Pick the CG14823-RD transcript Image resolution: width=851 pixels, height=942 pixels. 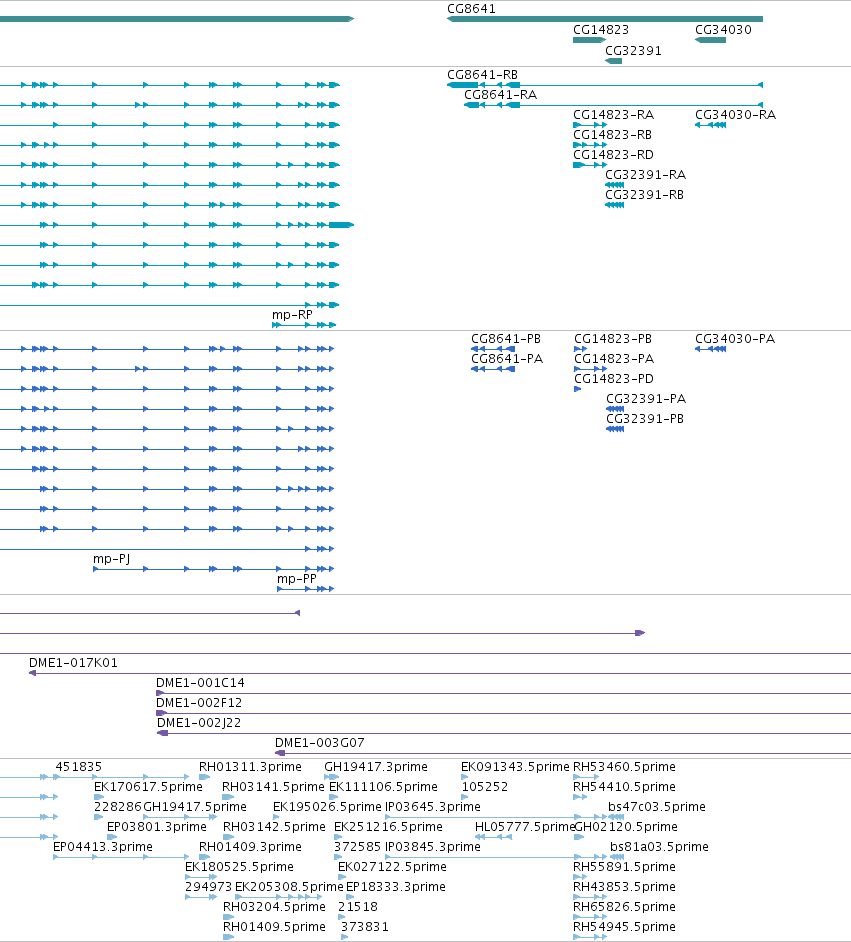(x=613, y=154)
